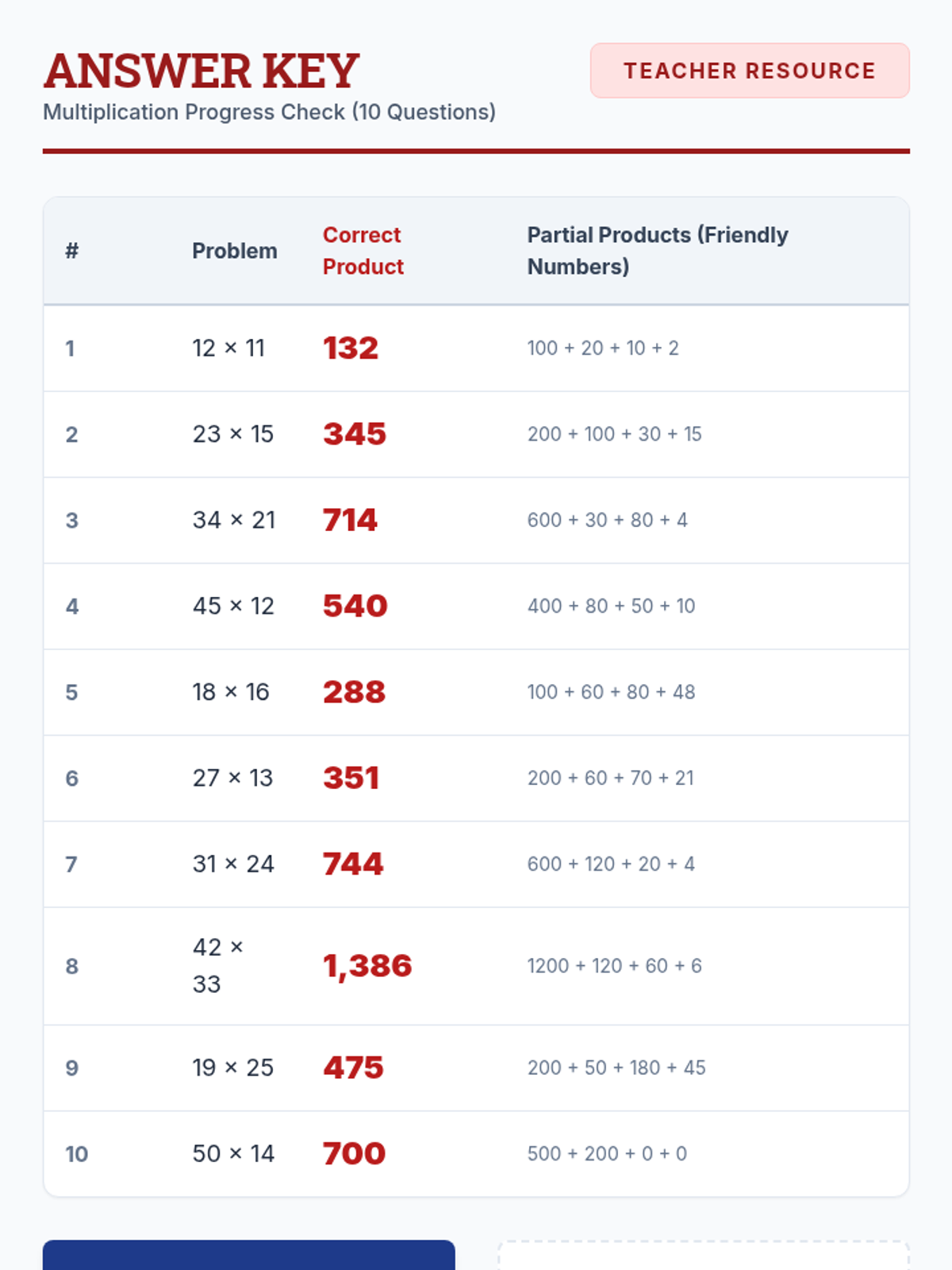This screenshot has width=952, height=1270.
Task: Select the 42 × 33 problem cell
Action: coord(217,965)
